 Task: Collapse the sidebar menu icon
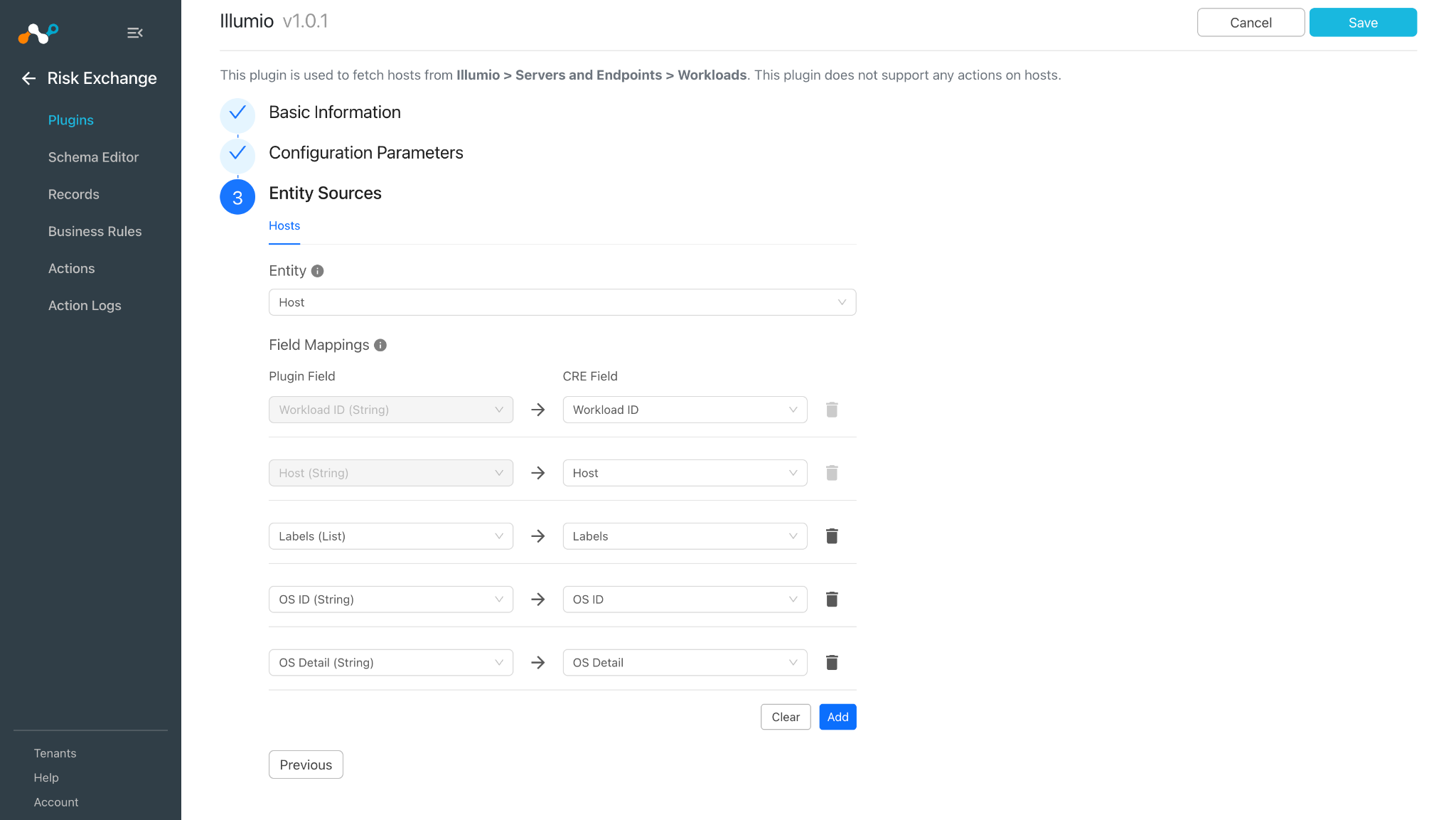pyautogui.click(x=135, y=33)
